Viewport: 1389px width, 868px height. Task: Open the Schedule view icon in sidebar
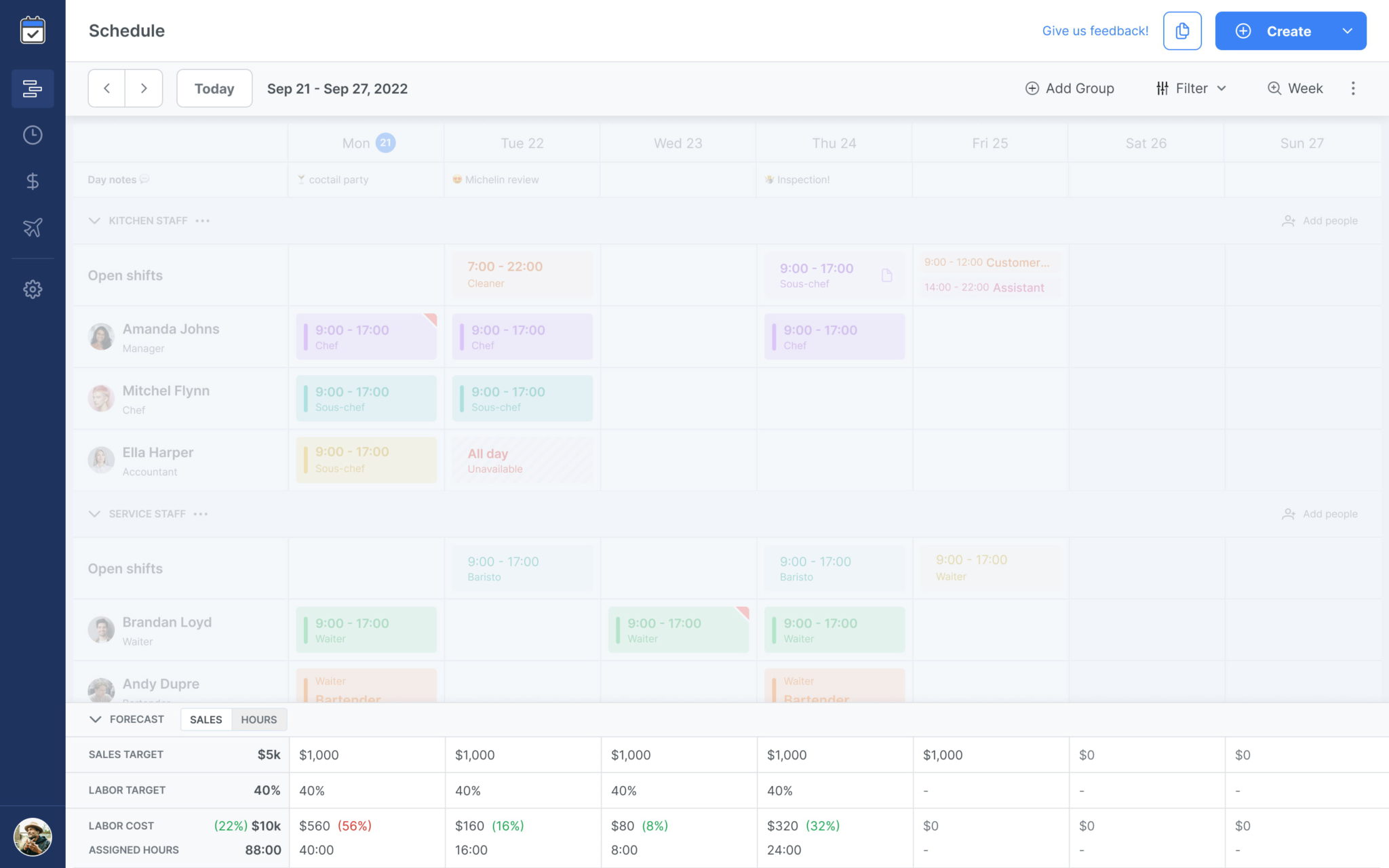pyautogui.click(x=32, y=88)
